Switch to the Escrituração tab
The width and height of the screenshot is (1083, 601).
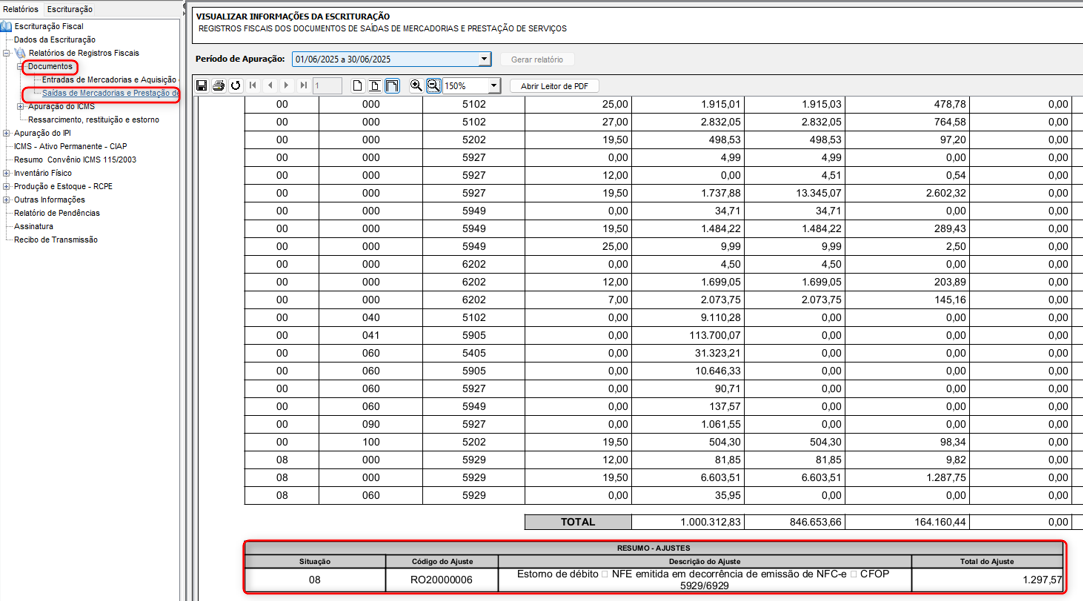[69, 9]
